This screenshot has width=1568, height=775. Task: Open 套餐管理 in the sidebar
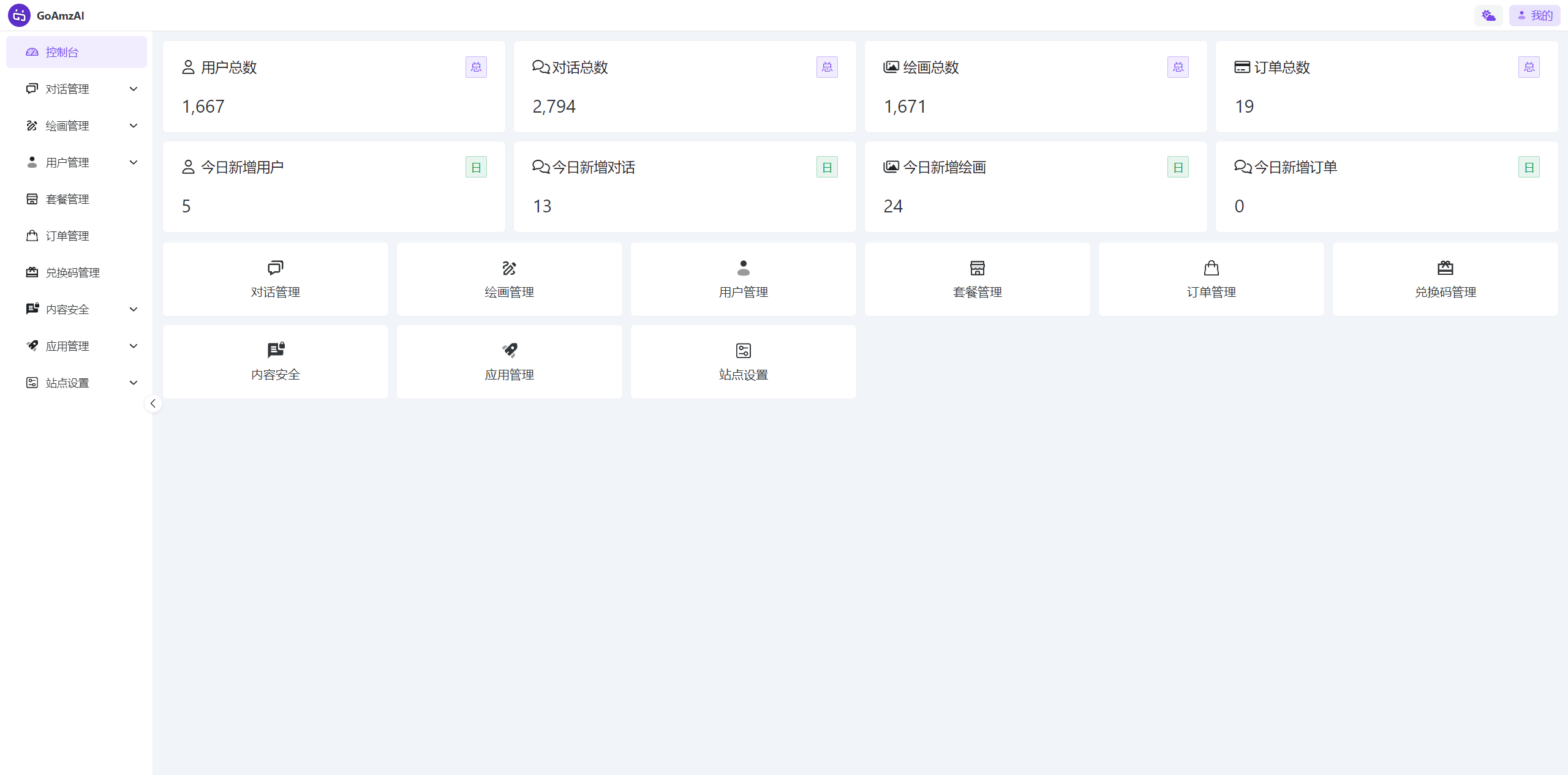67,199
